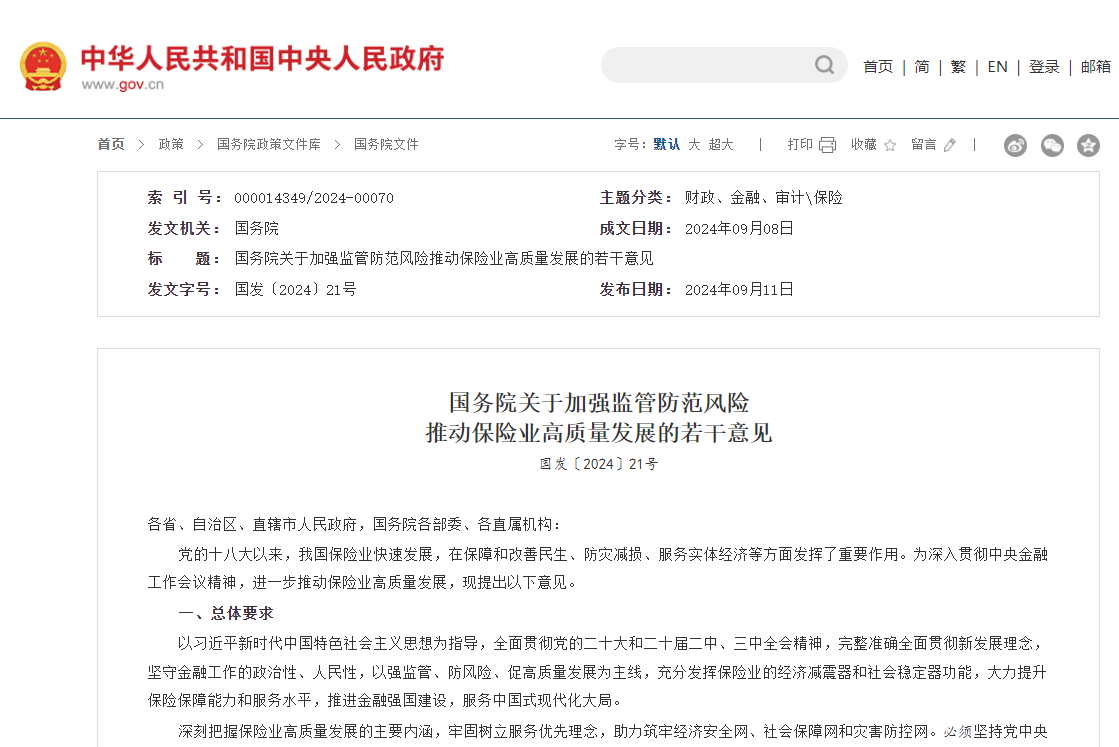Click the 发文机关 label
The width and height of the screenshot is (1119, 747).
point(185,228)
